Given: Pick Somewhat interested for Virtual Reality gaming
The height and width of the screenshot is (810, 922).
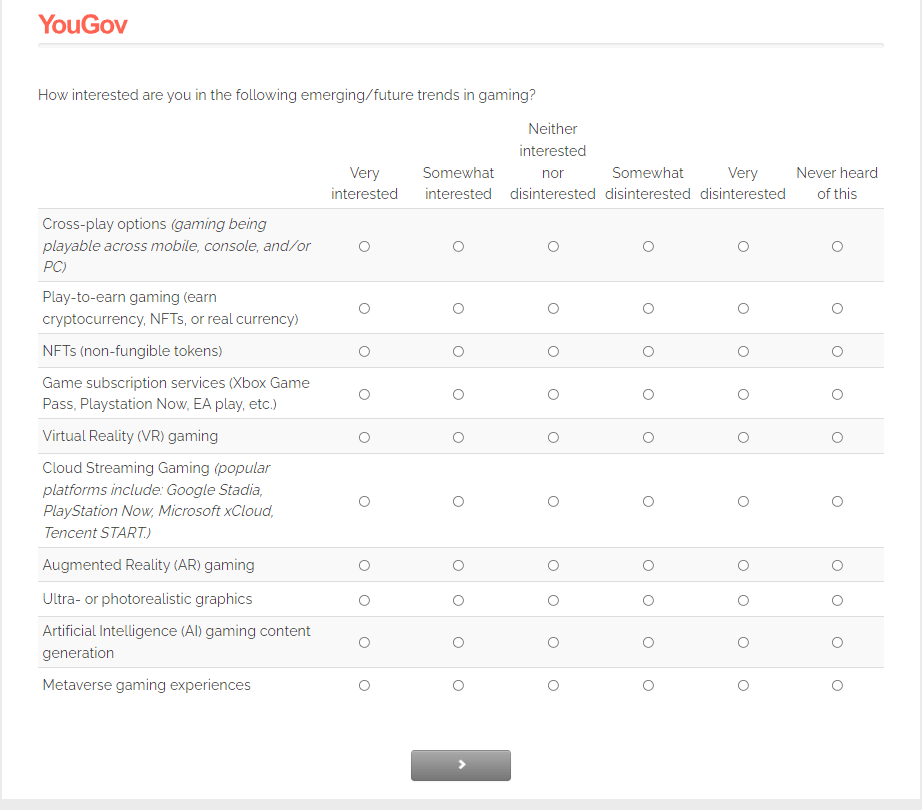Looking at the screenshot, I should point(459,437).
